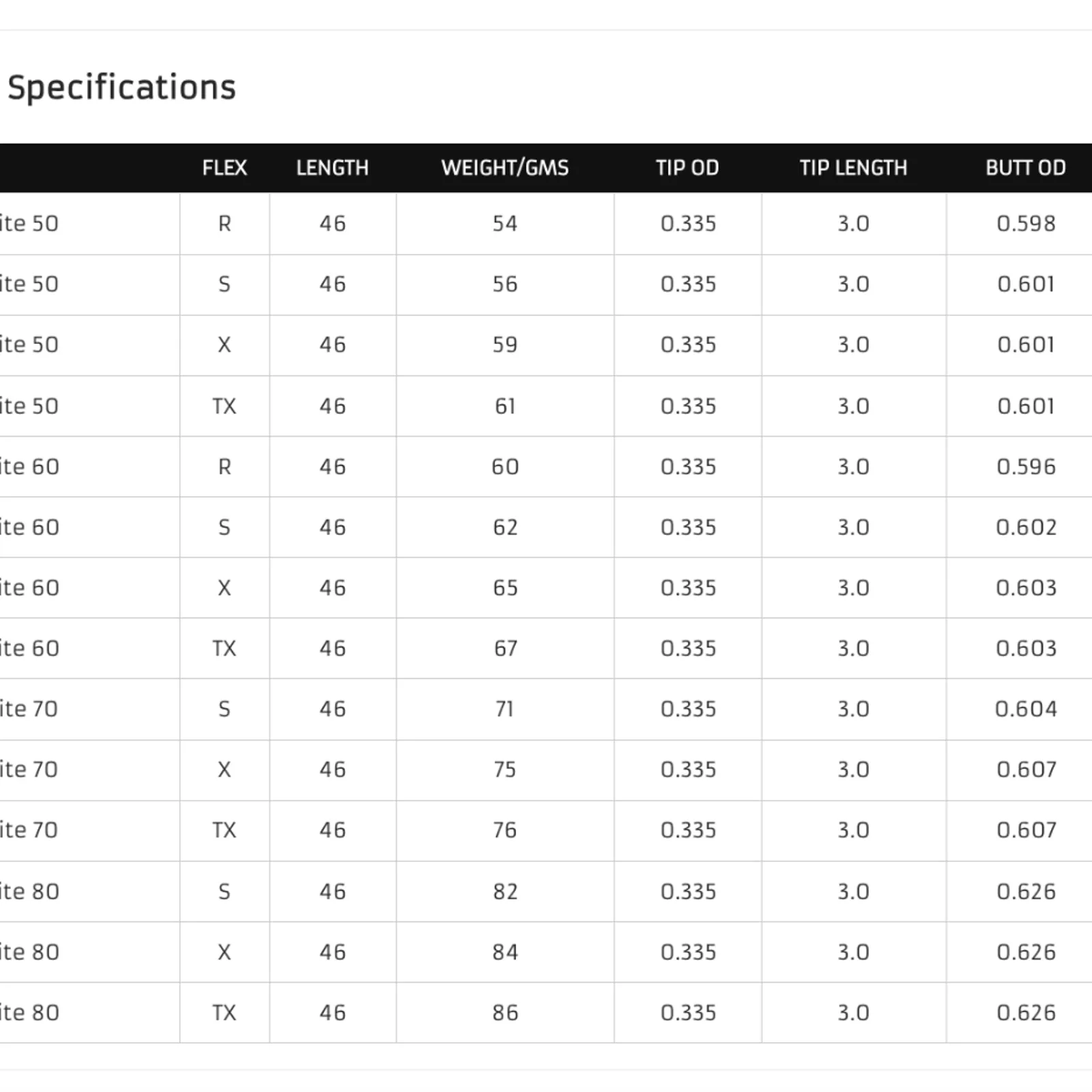1092x1092 pixels.
Task: Select the weight value 82
Action: tap(505, 891)
